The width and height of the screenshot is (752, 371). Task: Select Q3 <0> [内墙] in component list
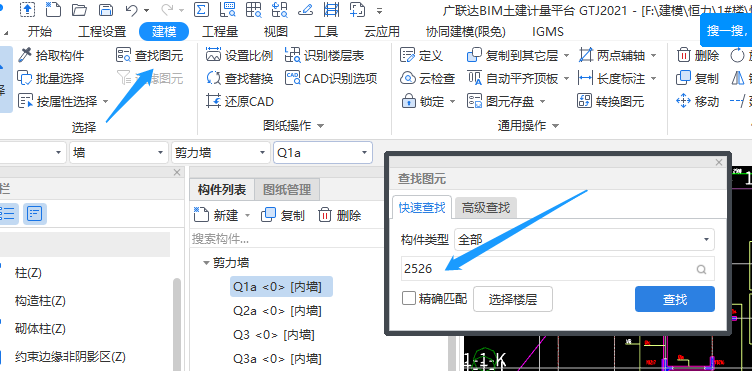point(274,335)
